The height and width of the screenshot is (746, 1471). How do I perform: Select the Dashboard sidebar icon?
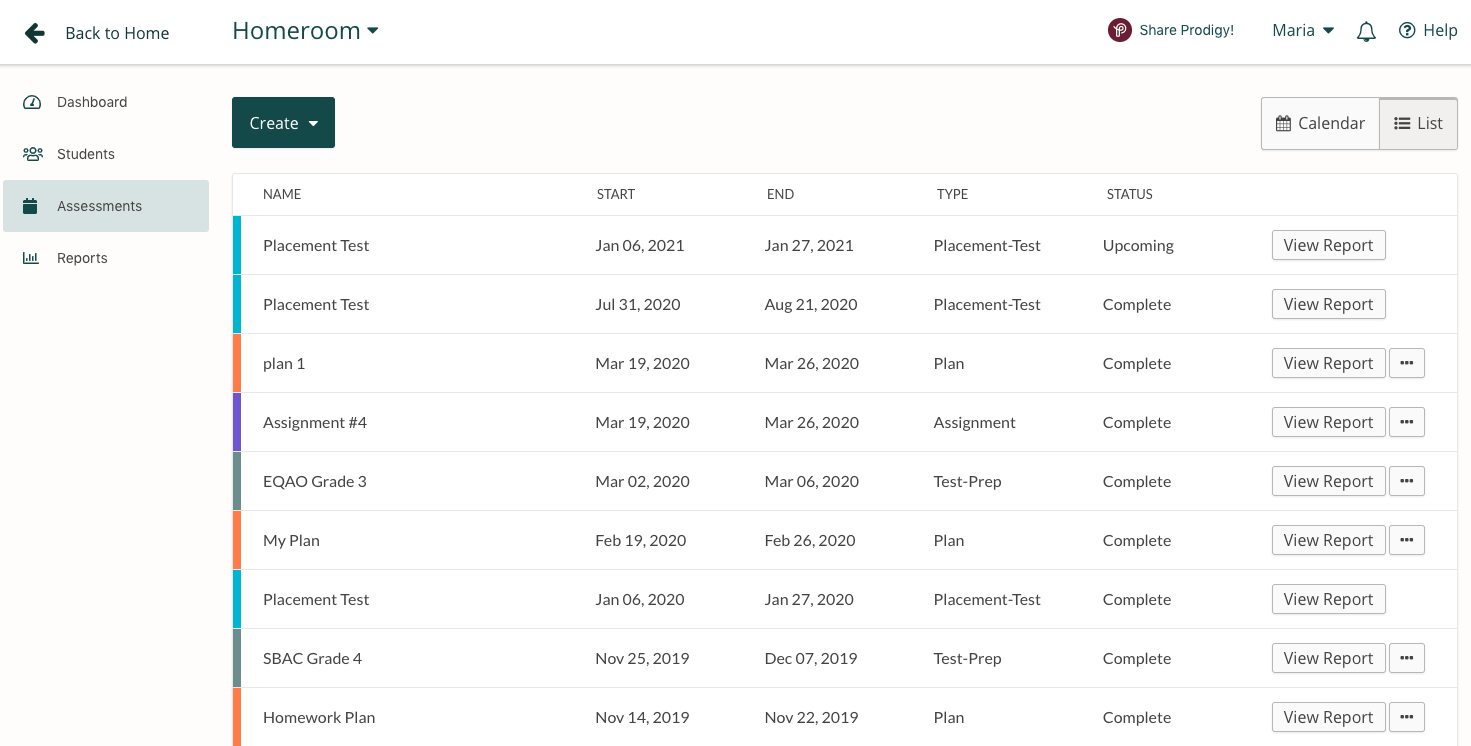click(x=32, y=102)
